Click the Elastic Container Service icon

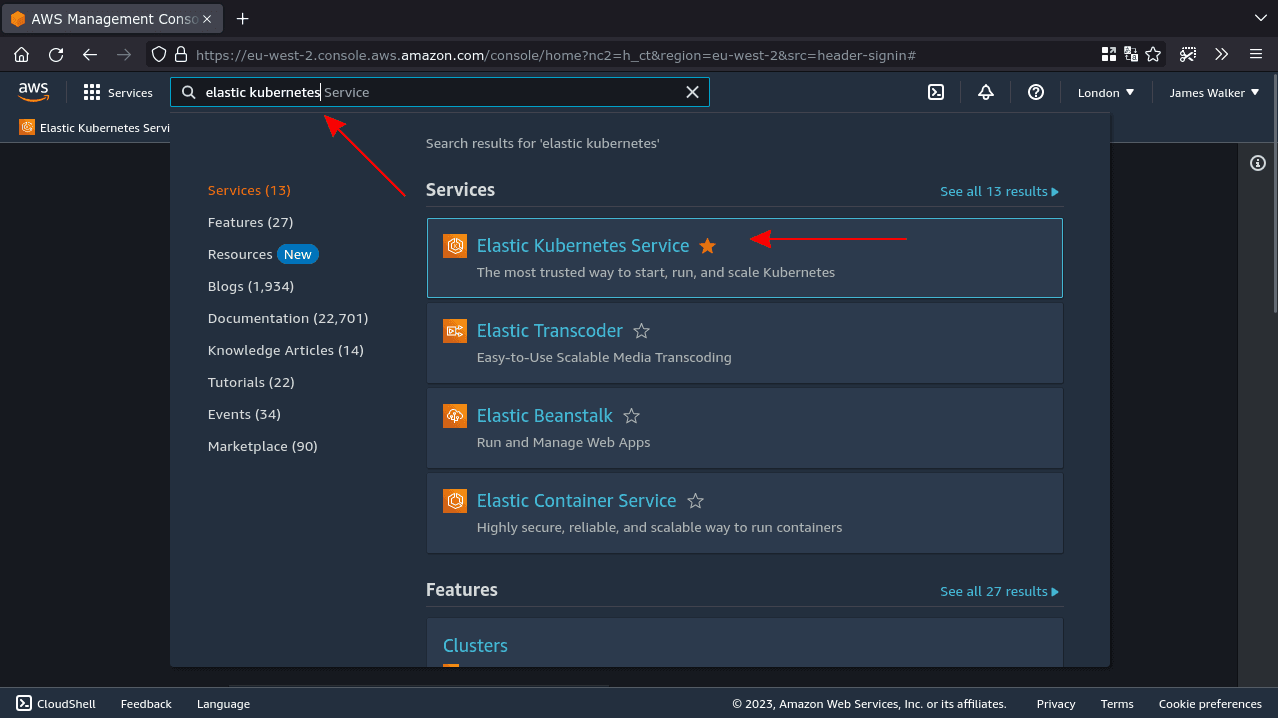click(455, 501)
